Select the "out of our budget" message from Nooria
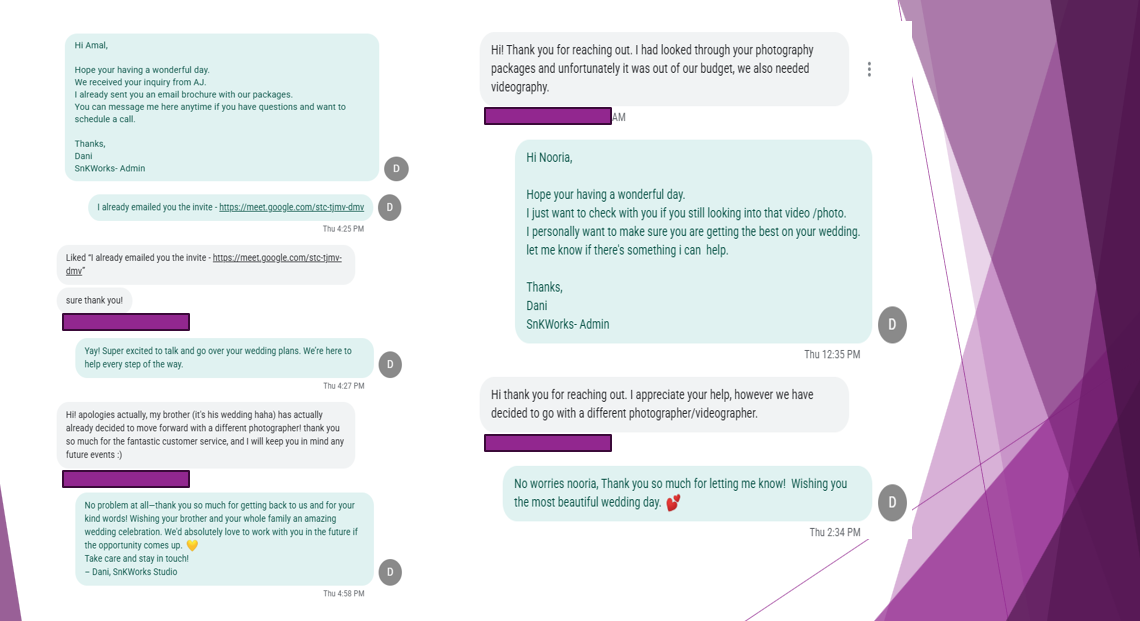Image resolution: width=1140 pixels, height=621 pixels. click(x=664, y=69)
